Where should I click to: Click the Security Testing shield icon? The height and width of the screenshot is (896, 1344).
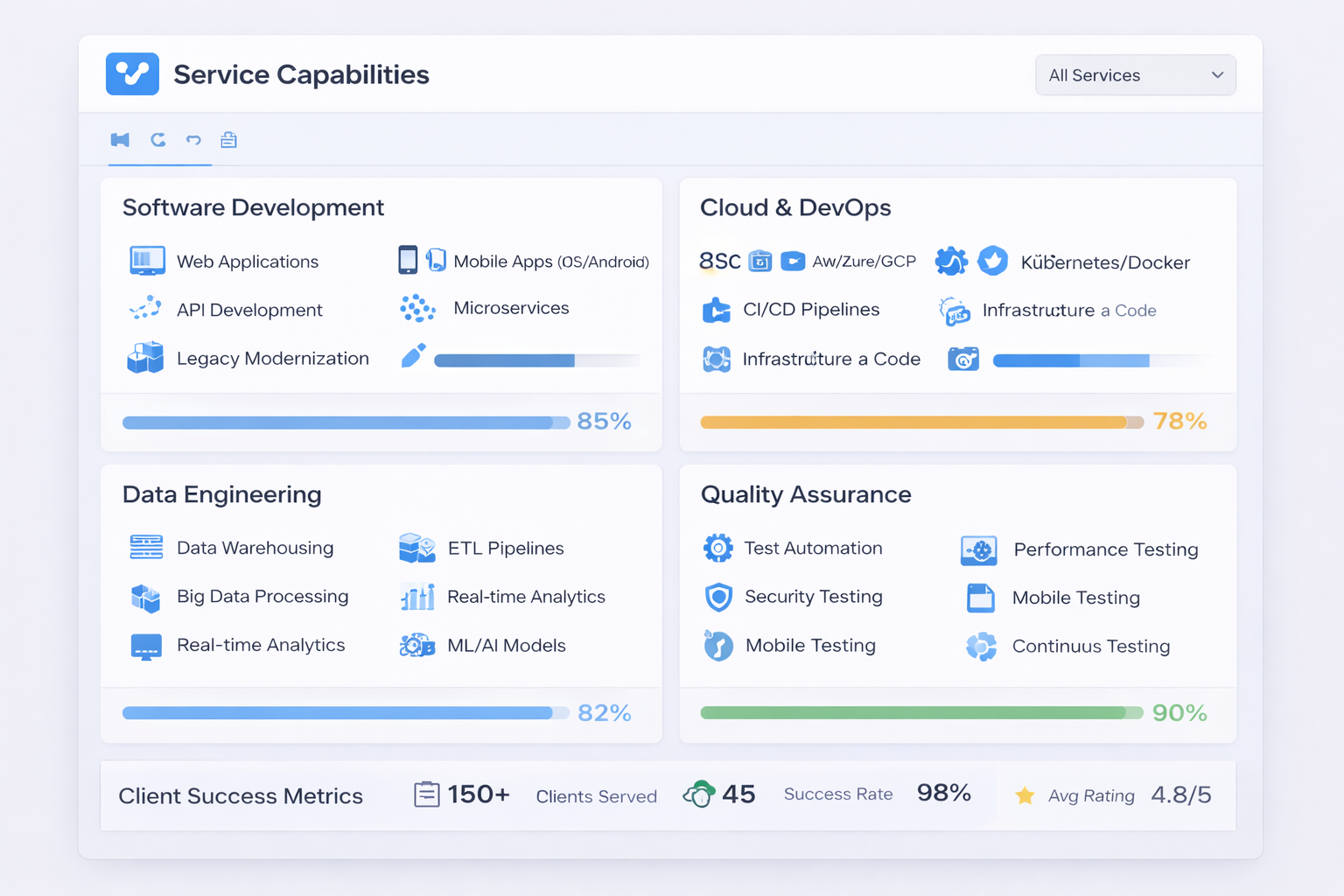pyautogui.click(x=718, y=597)
